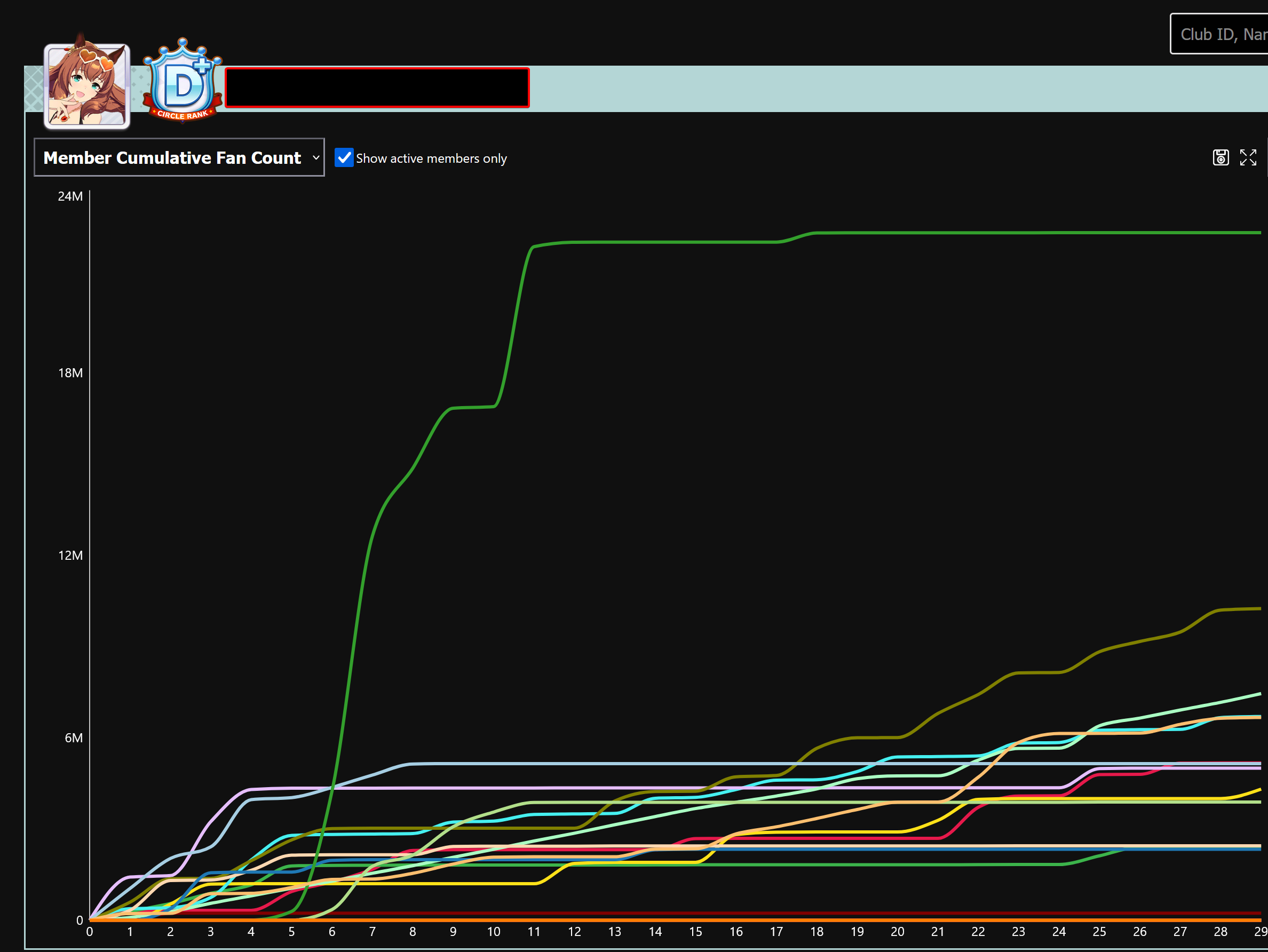Click day 28 on the x-axis
Image resolution: width=1268 pixels, height=952 pixels.
[x=1221, y=932]
